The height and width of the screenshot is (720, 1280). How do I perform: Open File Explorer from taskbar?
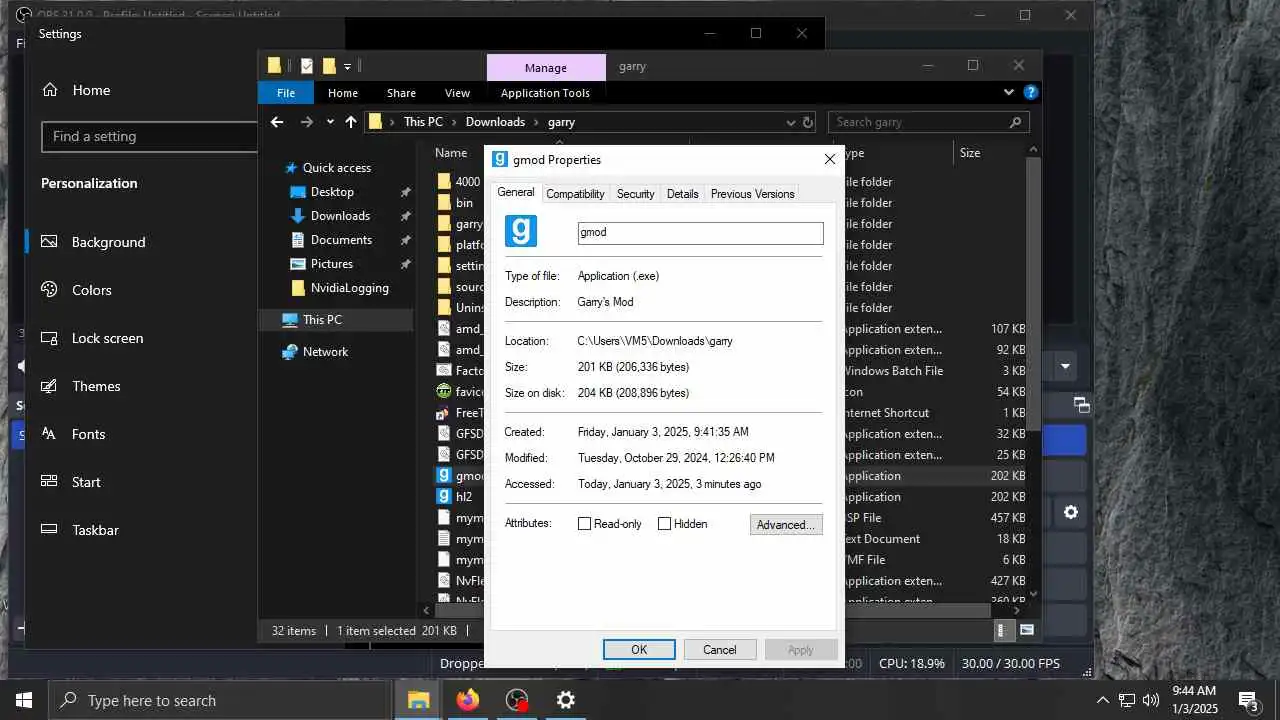pyautogui.click(x=419, y=700)
